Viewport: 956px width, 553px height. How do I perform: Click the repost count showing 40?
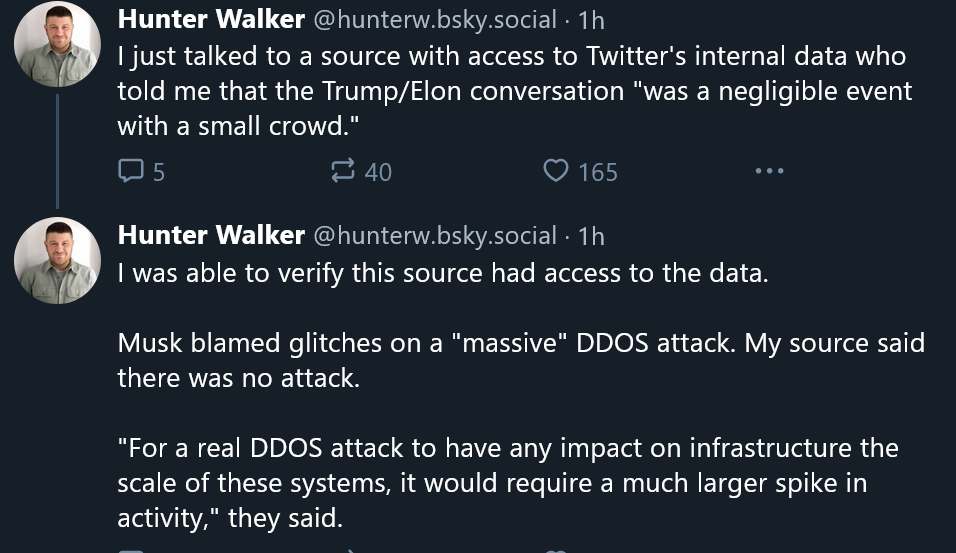point(378,172)
